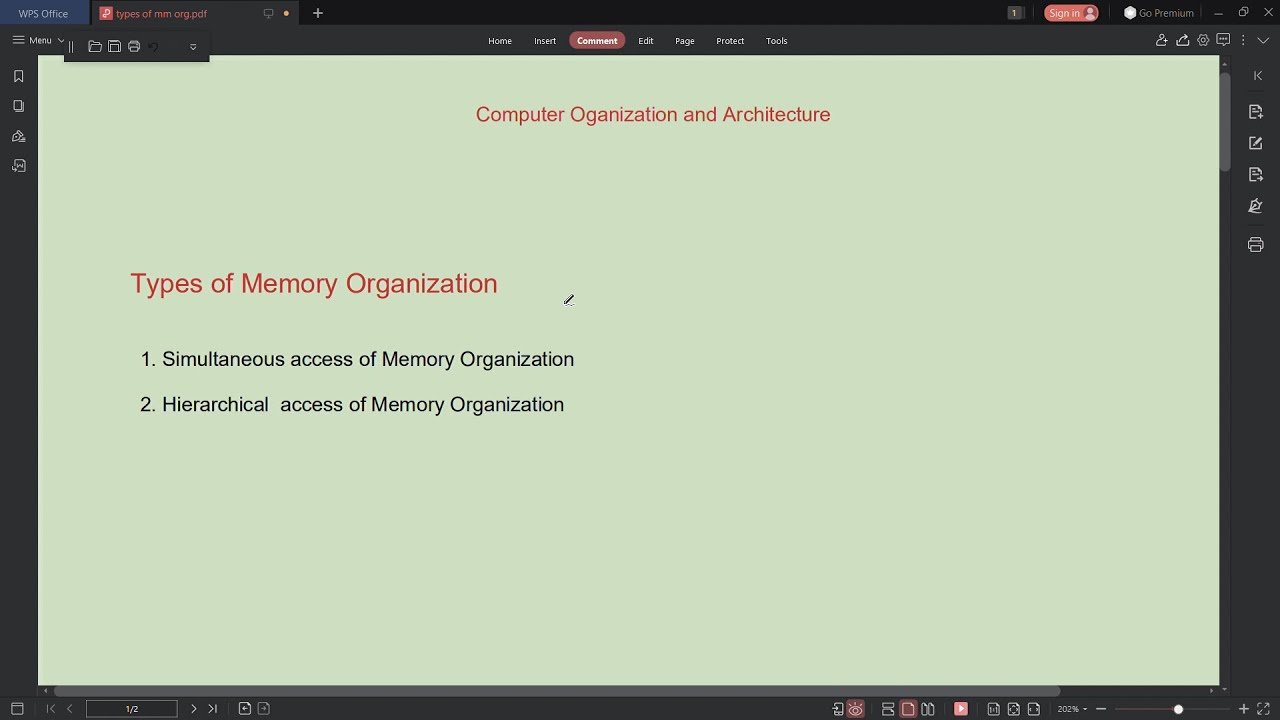Screen dimensions: 1280x720
Task: Expand the quick access toolbar customize arrow
Action: (x=193, y=47)
